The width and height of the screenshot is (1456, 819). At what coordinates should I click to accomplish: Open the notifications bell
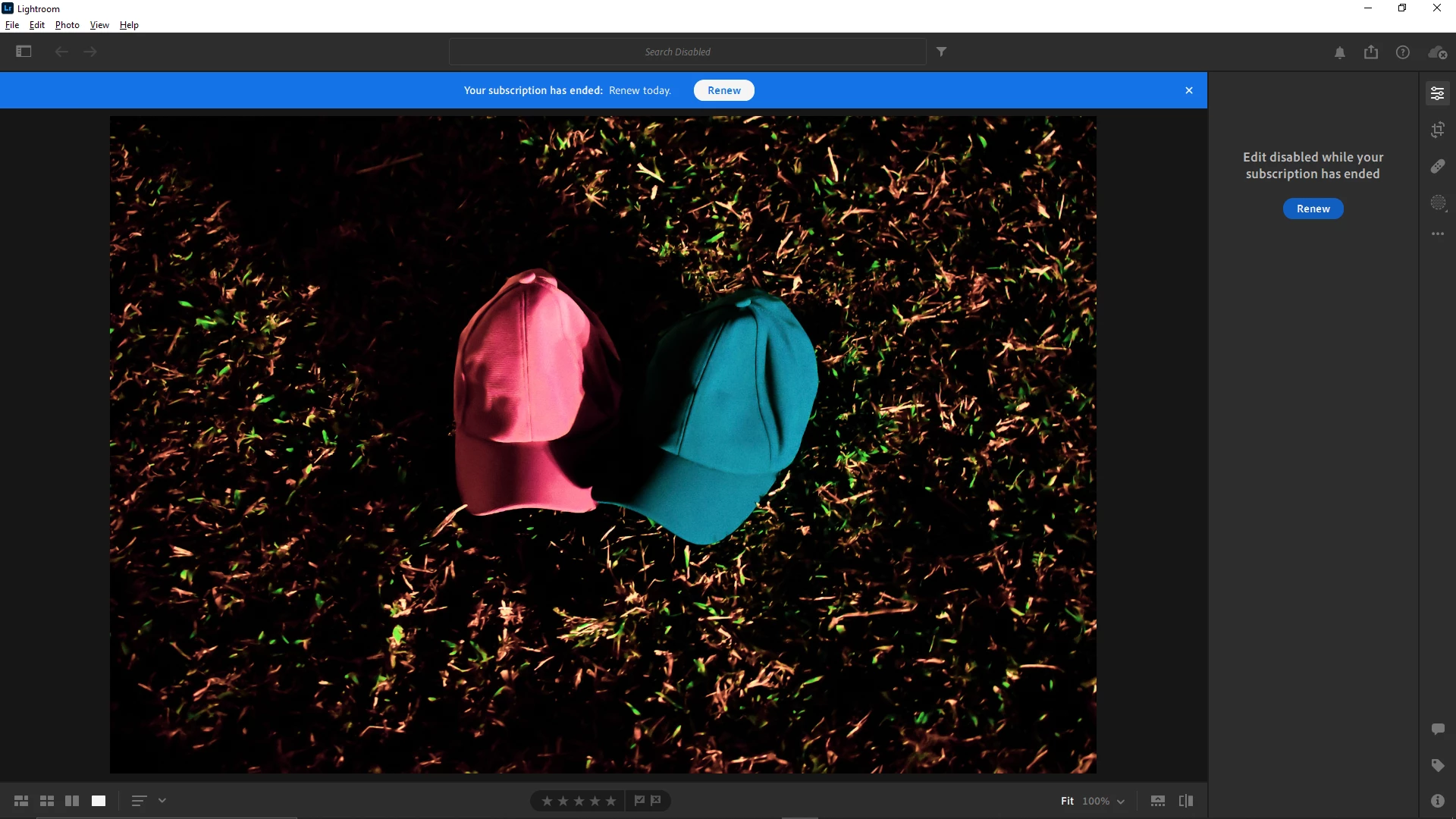coord(1340,52)
